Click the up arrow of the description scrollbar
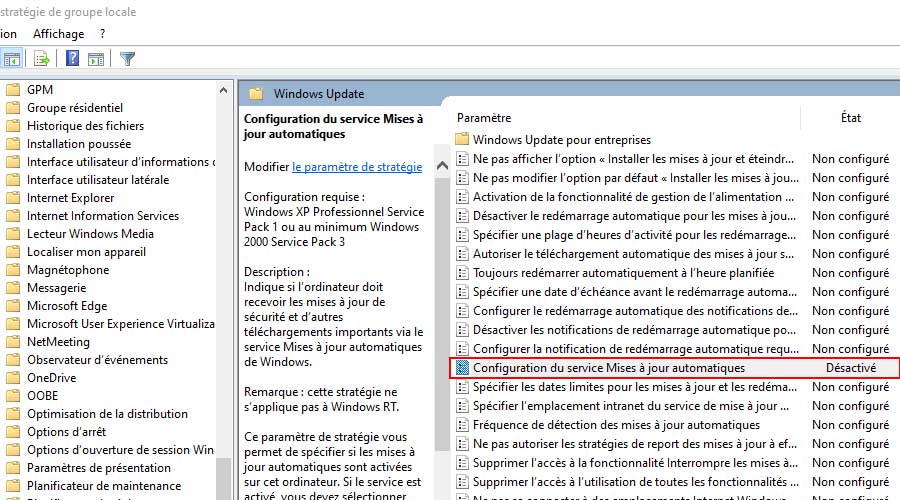The image size is (900, 500). [442, 166]
